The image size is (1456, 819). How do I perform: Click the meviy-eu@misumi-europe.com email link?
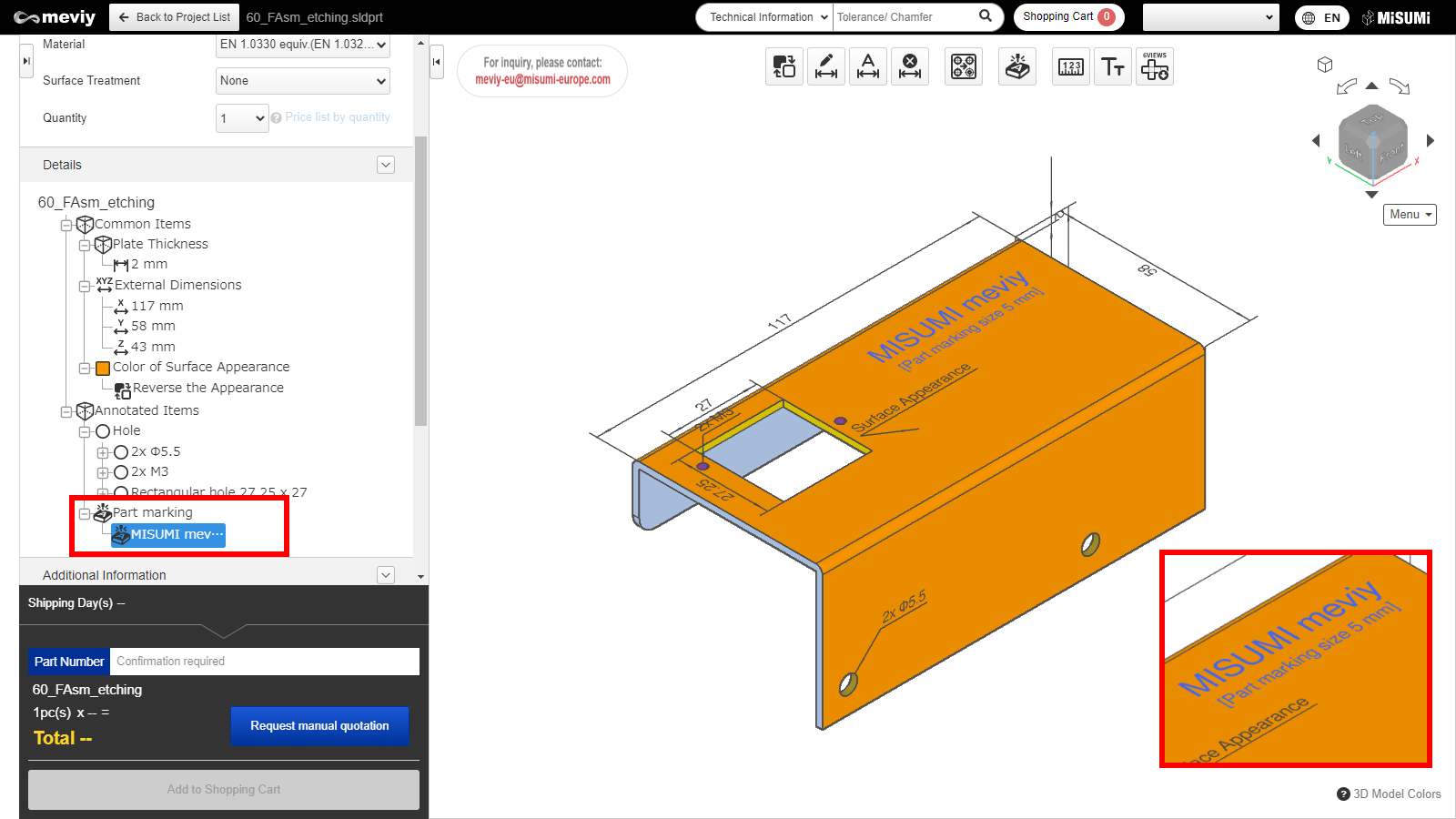pyautogui.click(x=542, y=79)
